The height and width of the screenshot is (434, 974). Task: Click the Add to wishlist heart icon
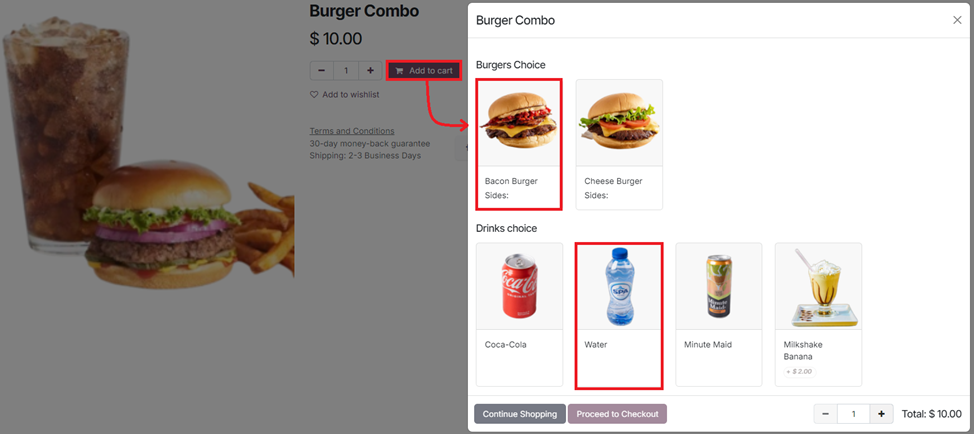point(314,95)
